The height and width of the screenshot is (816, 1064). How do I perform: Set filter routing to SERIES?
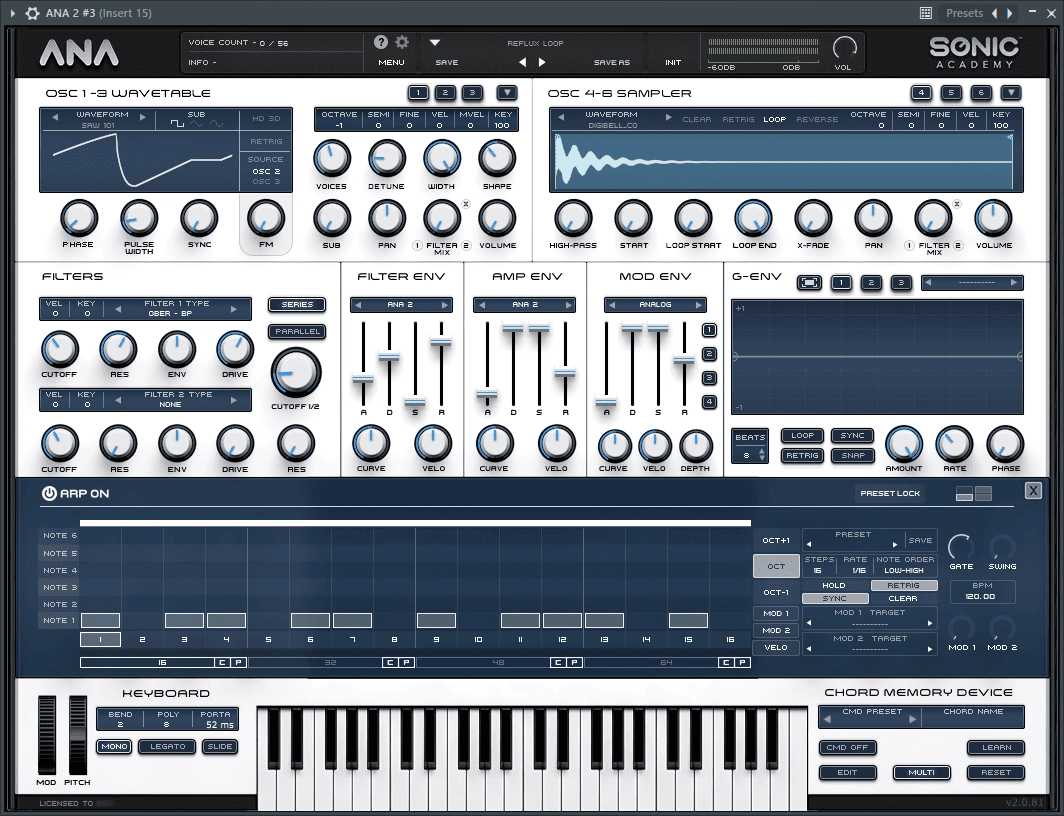tap(297, 305)
